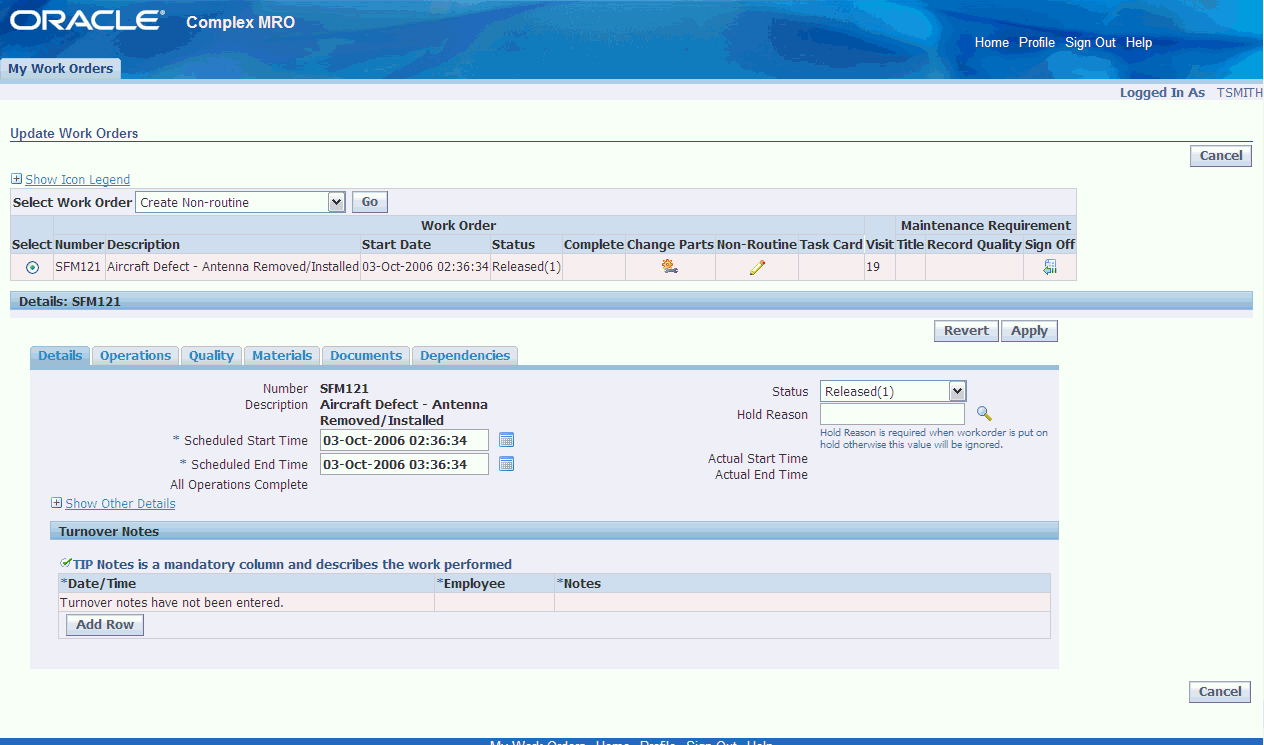Click the description 'Aircraft Defect - Antenna Removed/Installed' cell
1264x745 pixels.
233,267
